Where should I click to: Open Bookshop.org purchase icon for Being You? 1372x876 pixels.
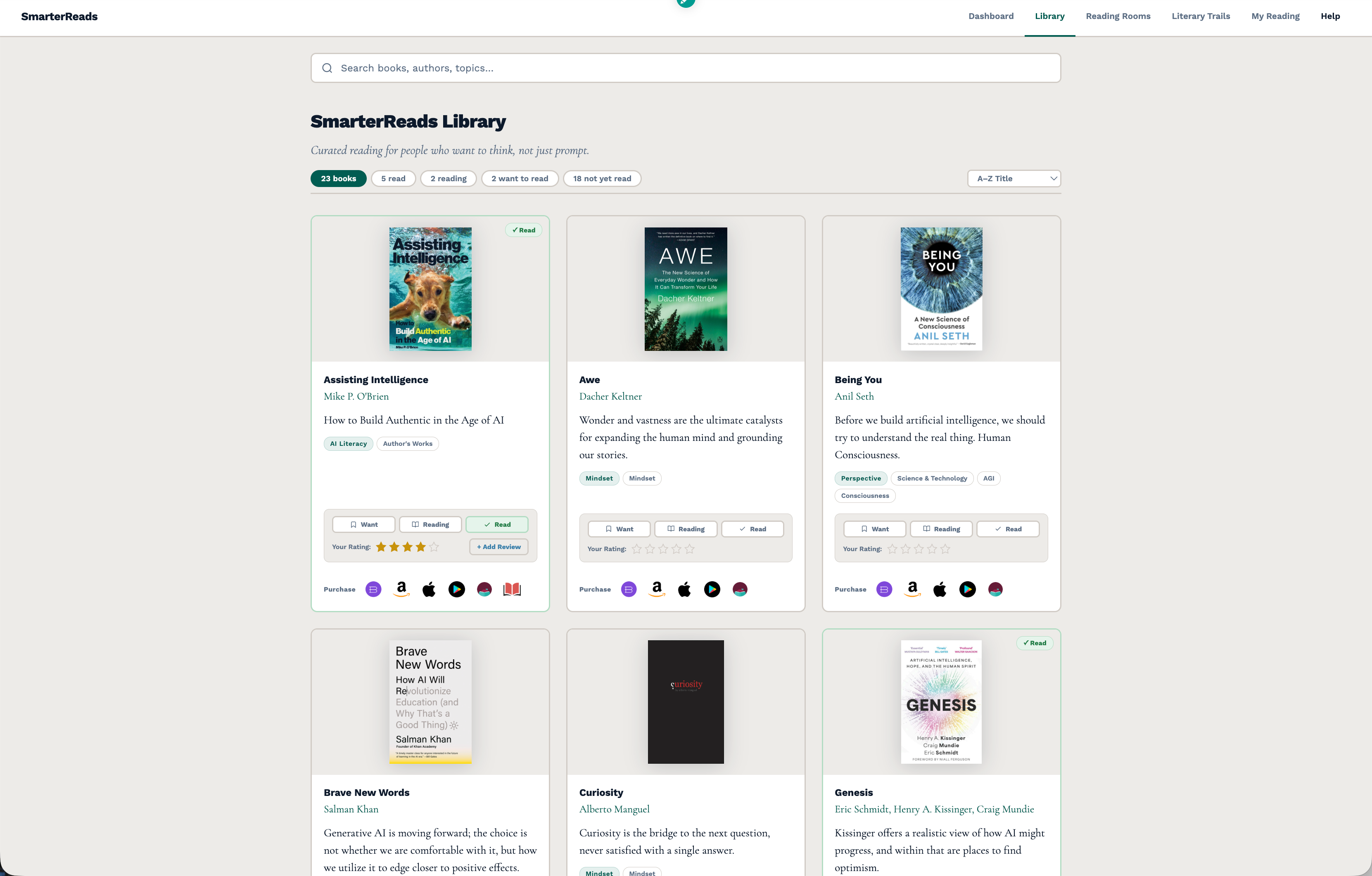point(884,589)
